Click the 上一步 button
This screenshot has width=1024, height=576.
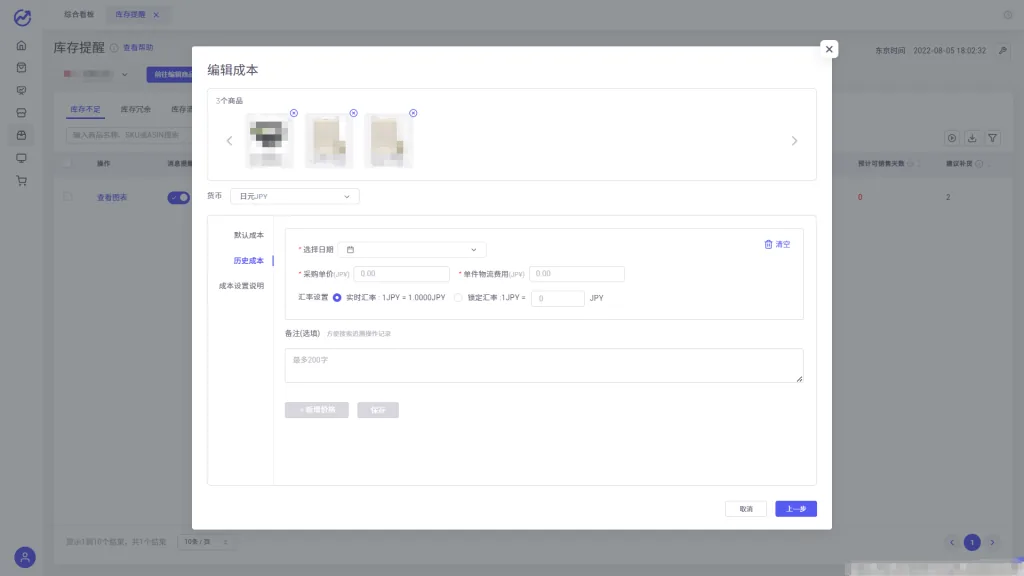pos(796,509)
